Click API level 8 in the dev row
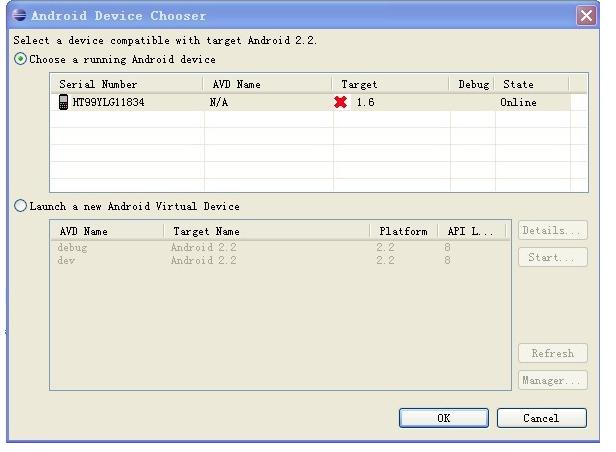616x452 pixels. pos(447,260)
